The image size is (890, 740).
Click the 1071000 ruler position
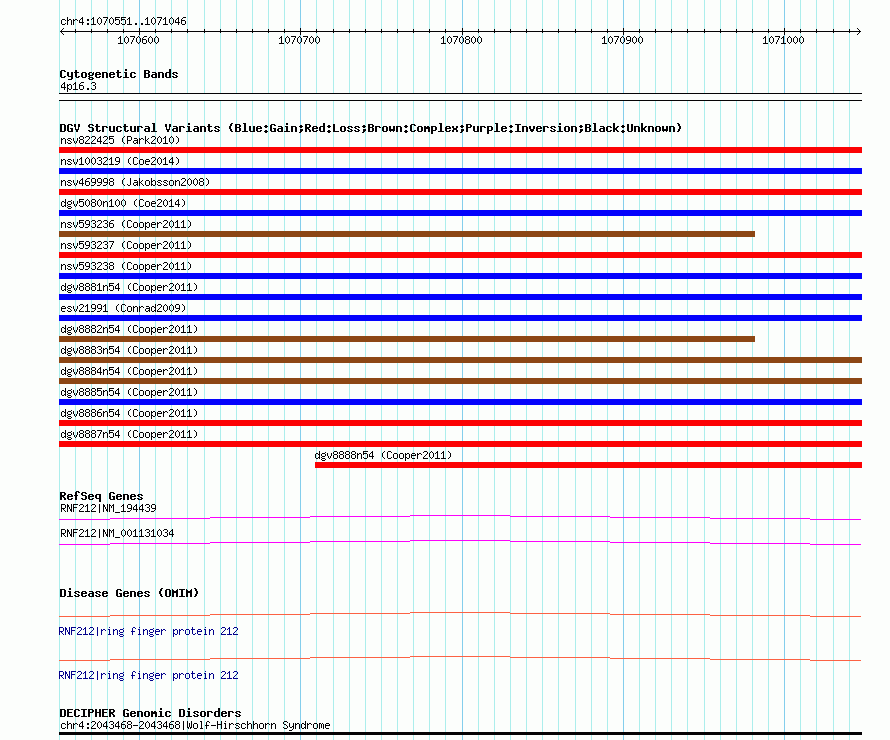click(783, 40)
